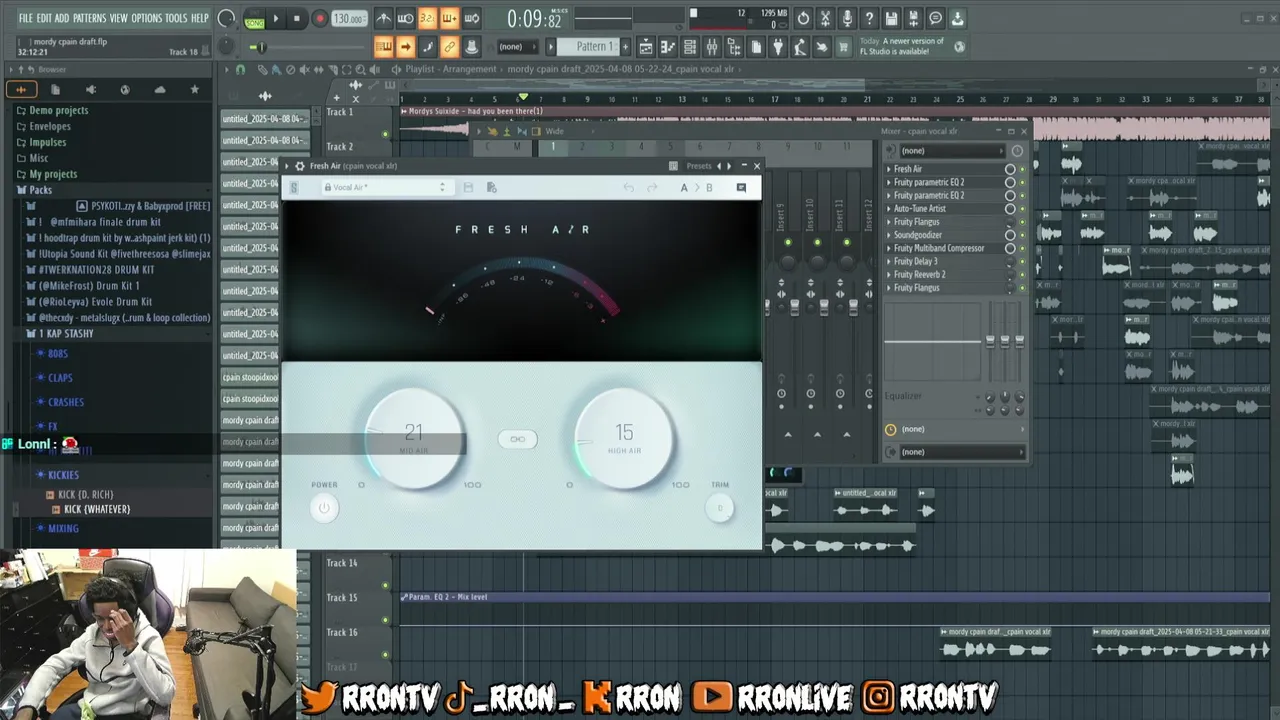Toggle Song/Pattern mode button
The height and width of the screenshot is (720, 1280).
tap(254, 18)
